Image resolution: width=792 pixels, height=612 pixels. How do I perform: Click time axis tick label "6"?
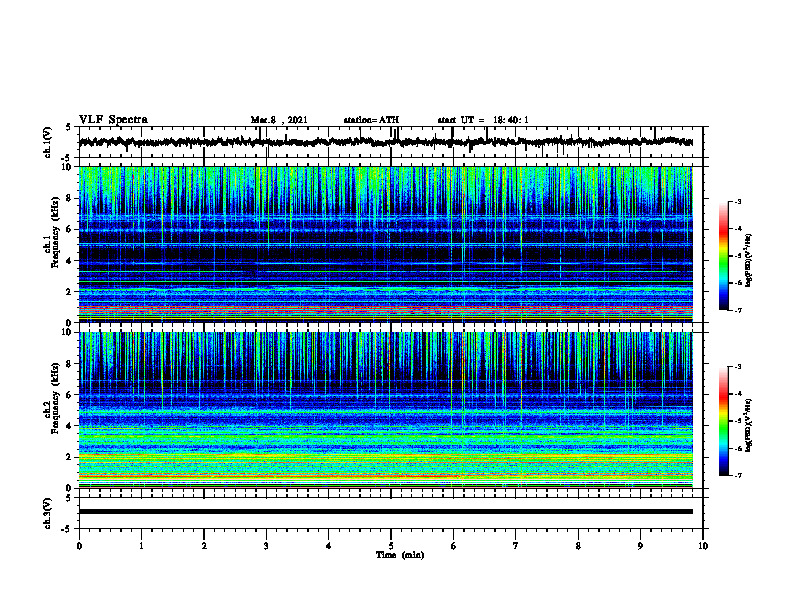click(x=454, y=546)
